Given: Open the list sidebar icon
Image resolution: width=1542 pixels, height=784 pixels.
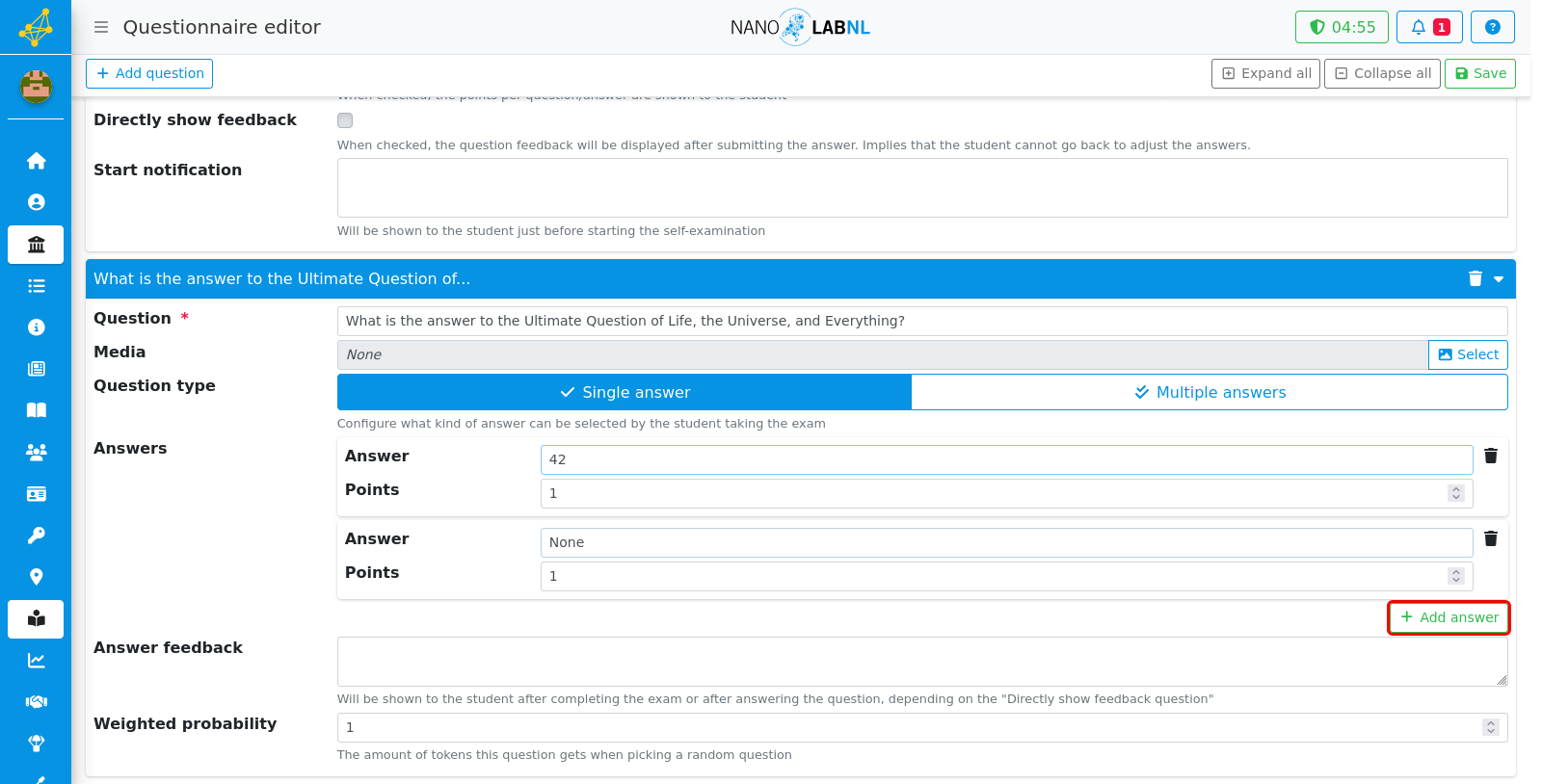Looking at the screenshot, I should coord(36,286).
